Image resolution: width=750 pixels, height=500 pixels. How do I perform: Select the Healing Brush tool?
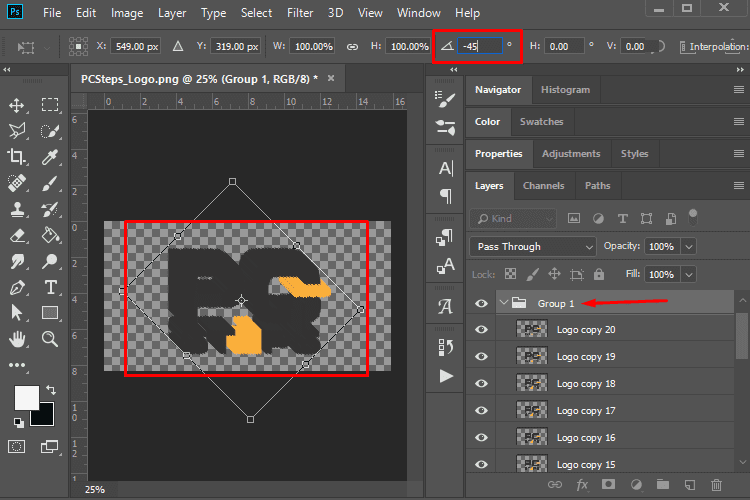point(17,183)
